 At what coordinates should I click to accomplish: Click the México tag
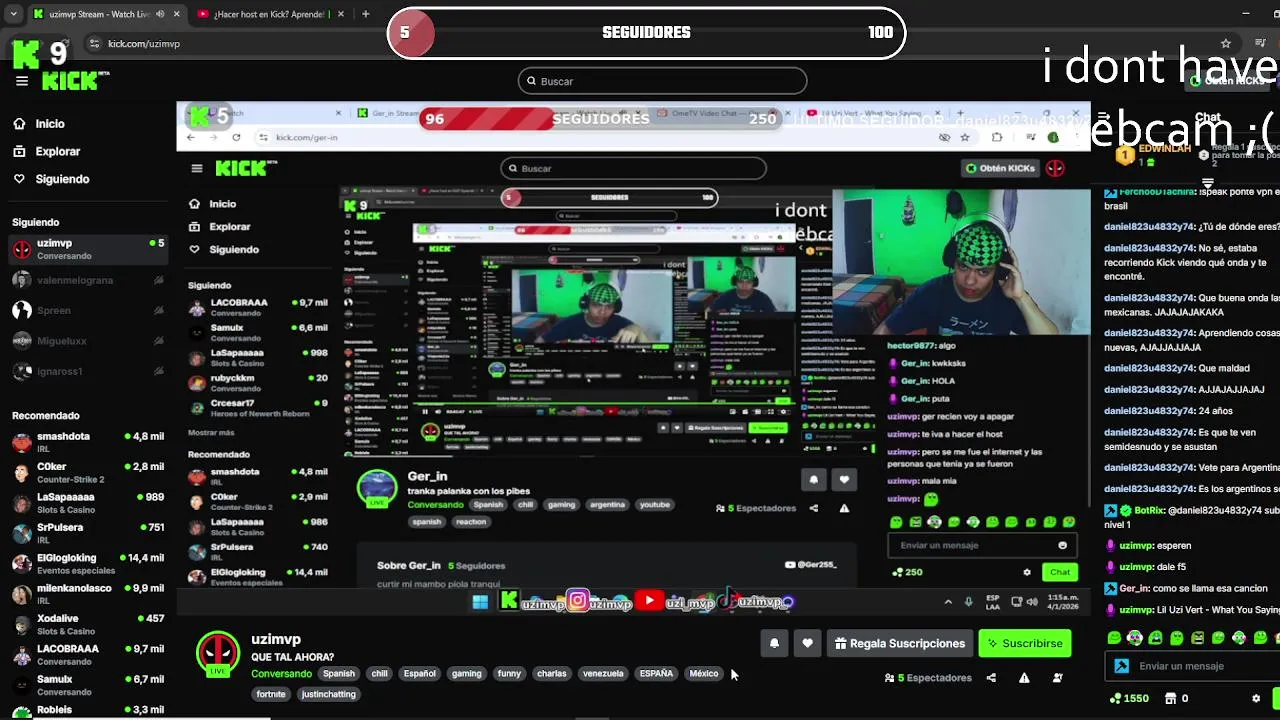pos(704,674)
